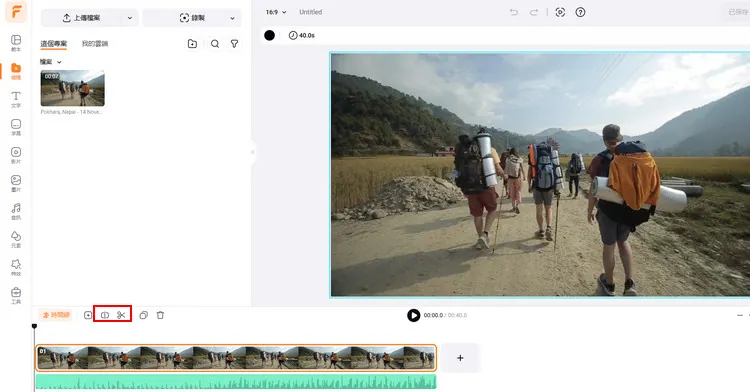Image resolution: width=750 pixels, height=392 pixels.
Task: Expand the arrow next to the record button
Action: [232, 18]
